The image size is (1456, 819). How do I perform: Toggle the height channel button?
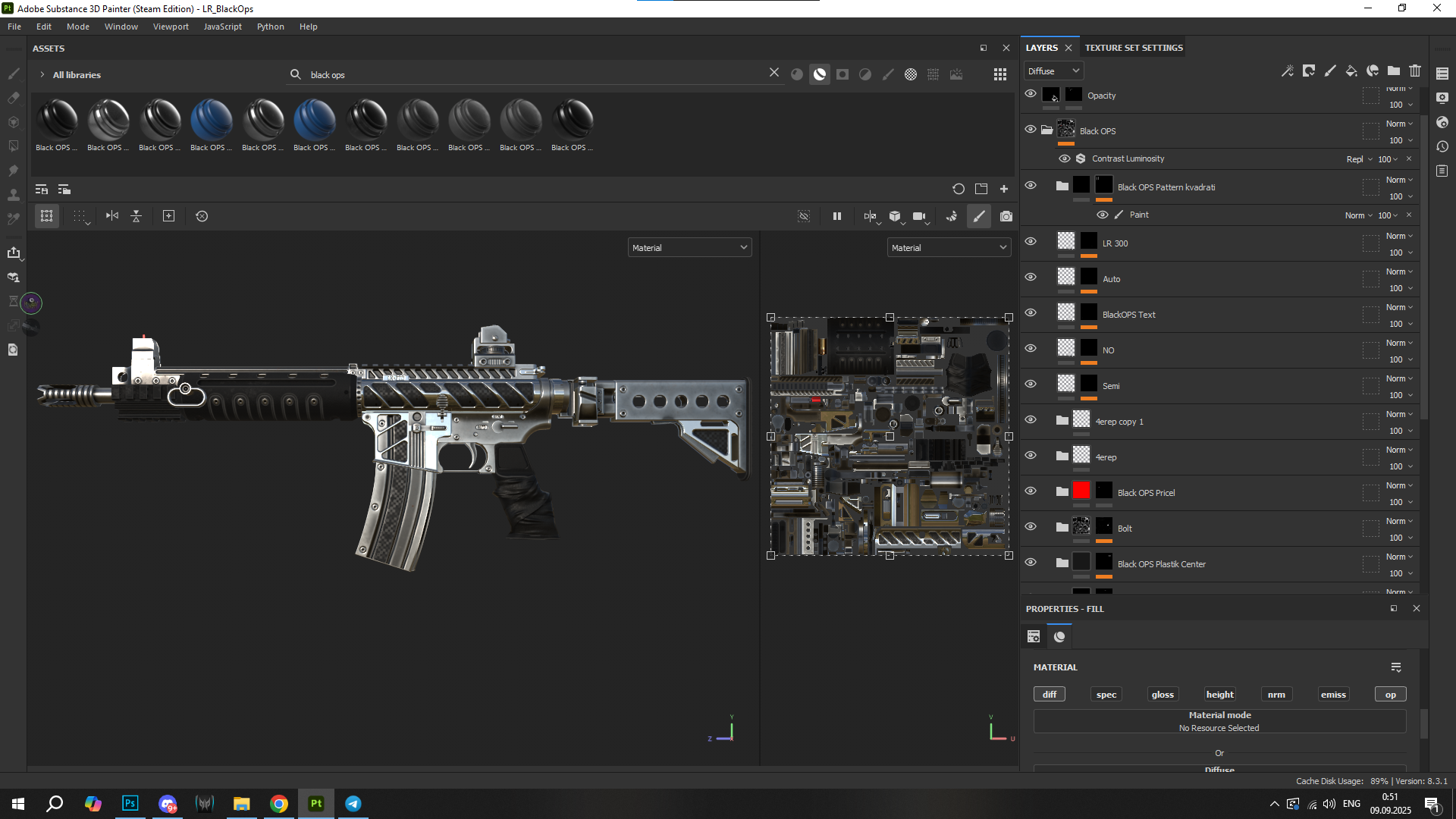click(x=1219, y=695)
